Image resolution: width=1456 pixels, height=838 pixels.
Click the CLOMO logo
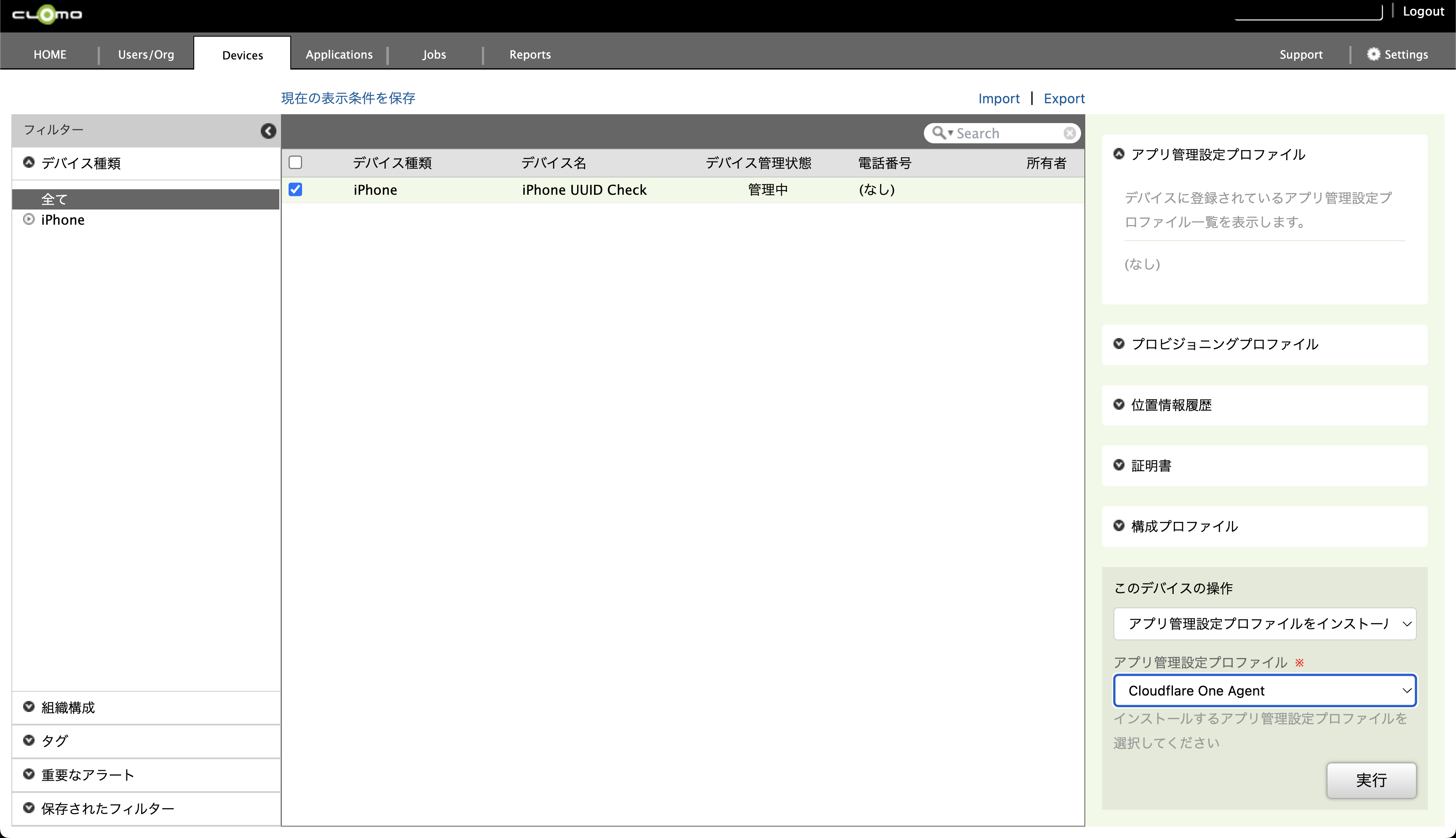47,14
